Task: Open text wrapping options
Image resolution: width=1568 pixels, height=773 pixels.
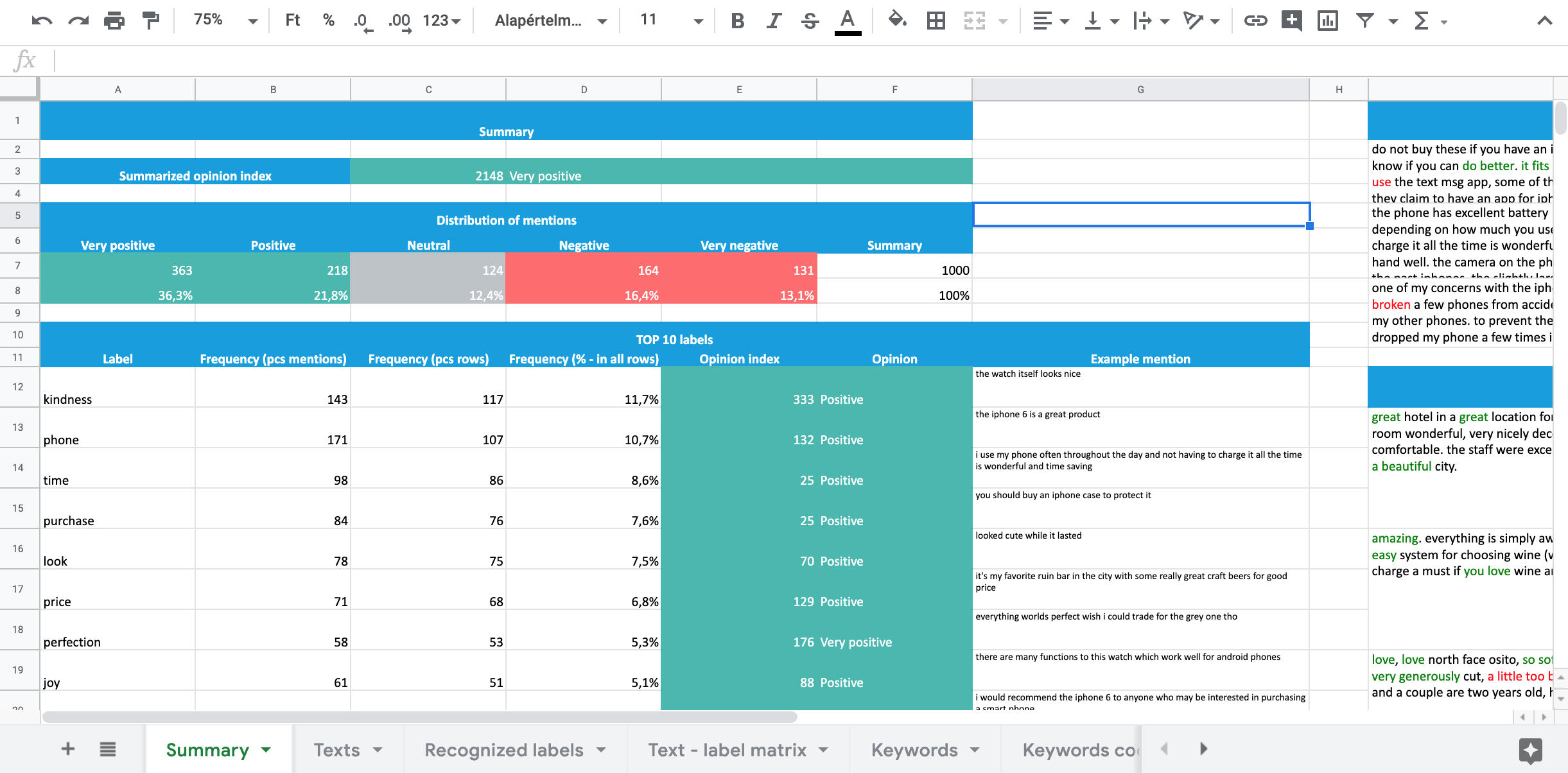Action: [x=1151, y=21]
